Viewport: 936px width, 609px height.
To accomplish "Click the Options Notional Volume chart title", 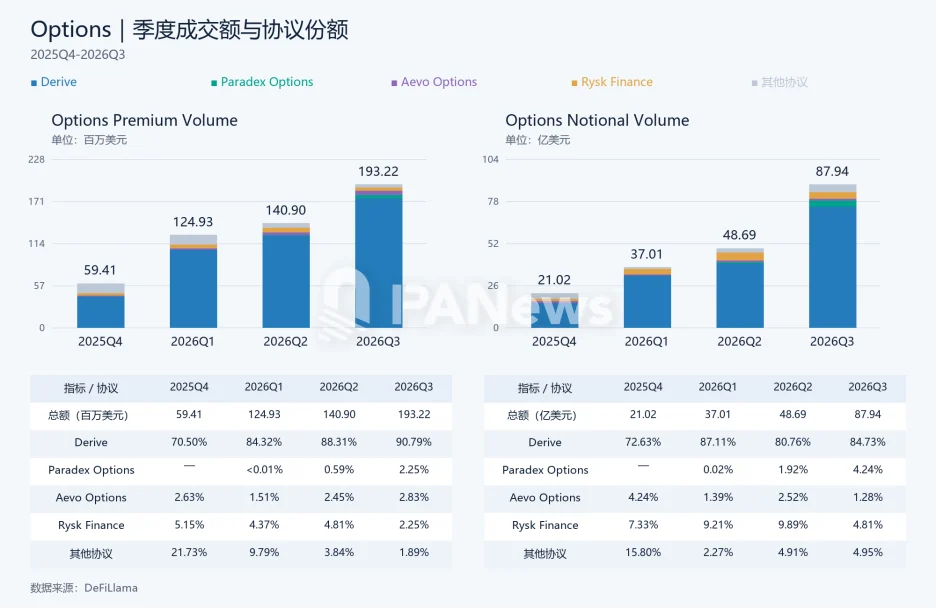I will tap(597, 121).
